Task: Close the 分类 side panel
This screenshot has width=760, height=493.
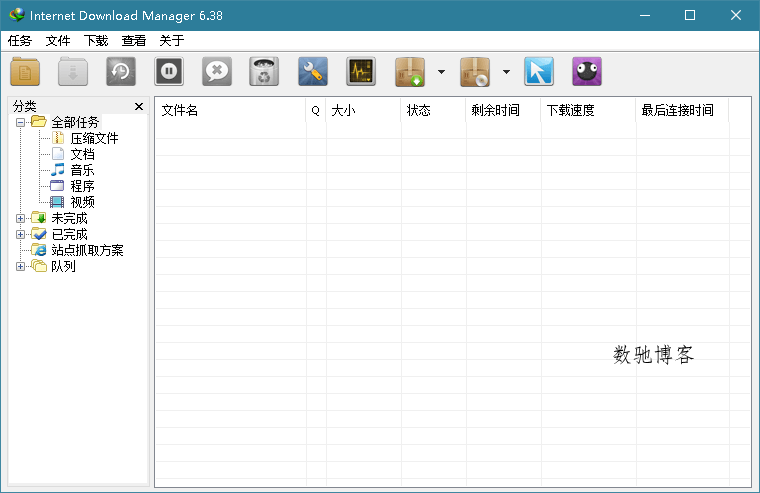Action: (x=139, y=106)
